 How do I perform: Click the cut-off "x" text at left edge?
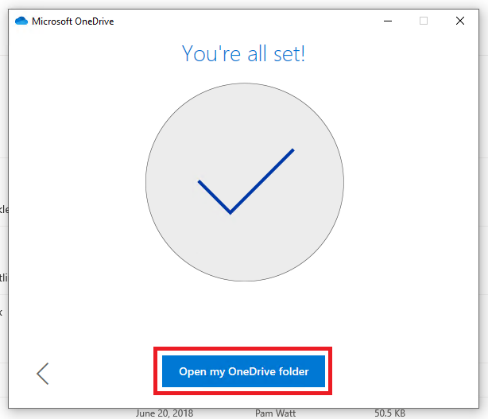(x=1, y=312)
